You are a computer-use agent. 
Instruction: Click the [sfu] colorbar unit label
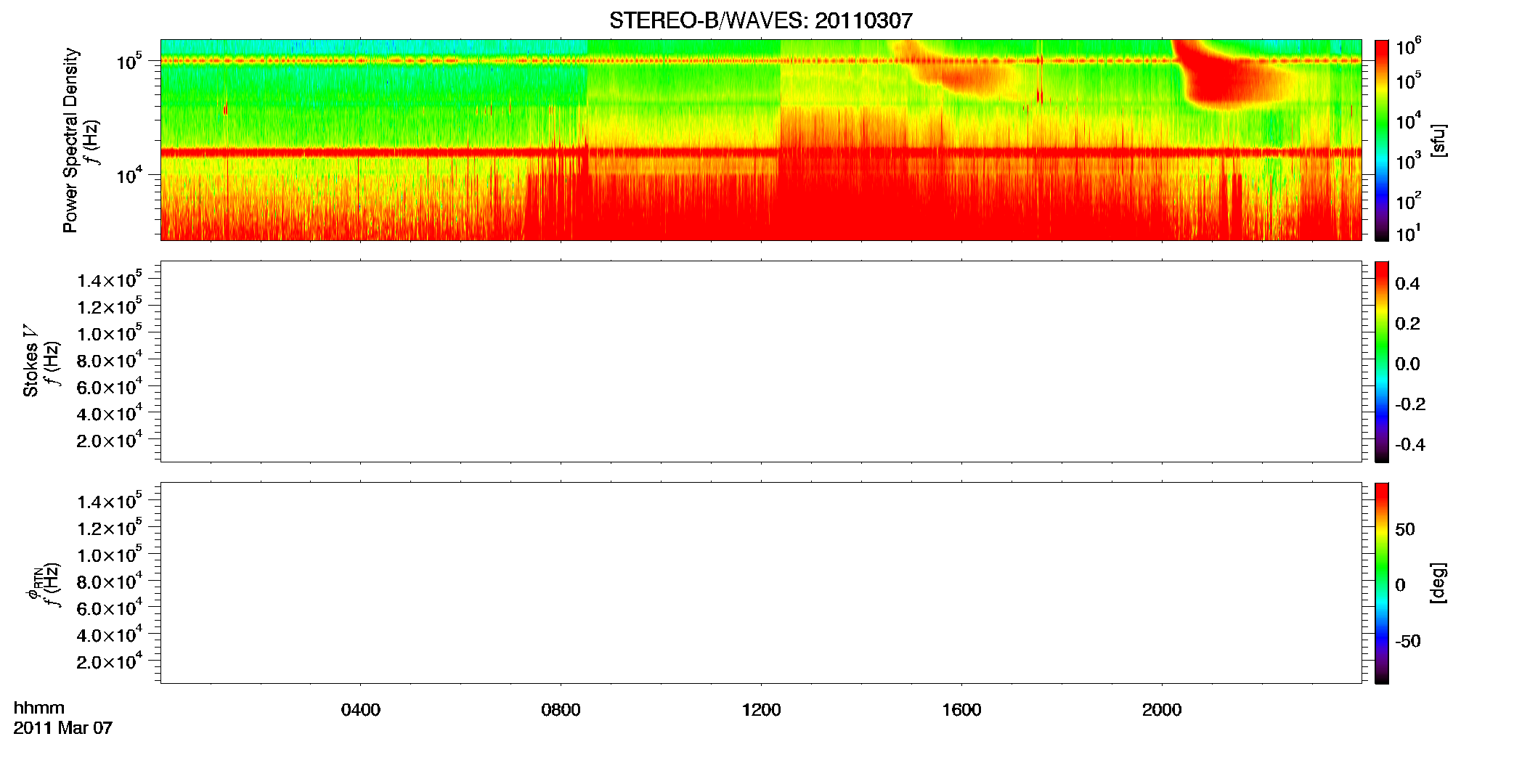[1438, 140]
